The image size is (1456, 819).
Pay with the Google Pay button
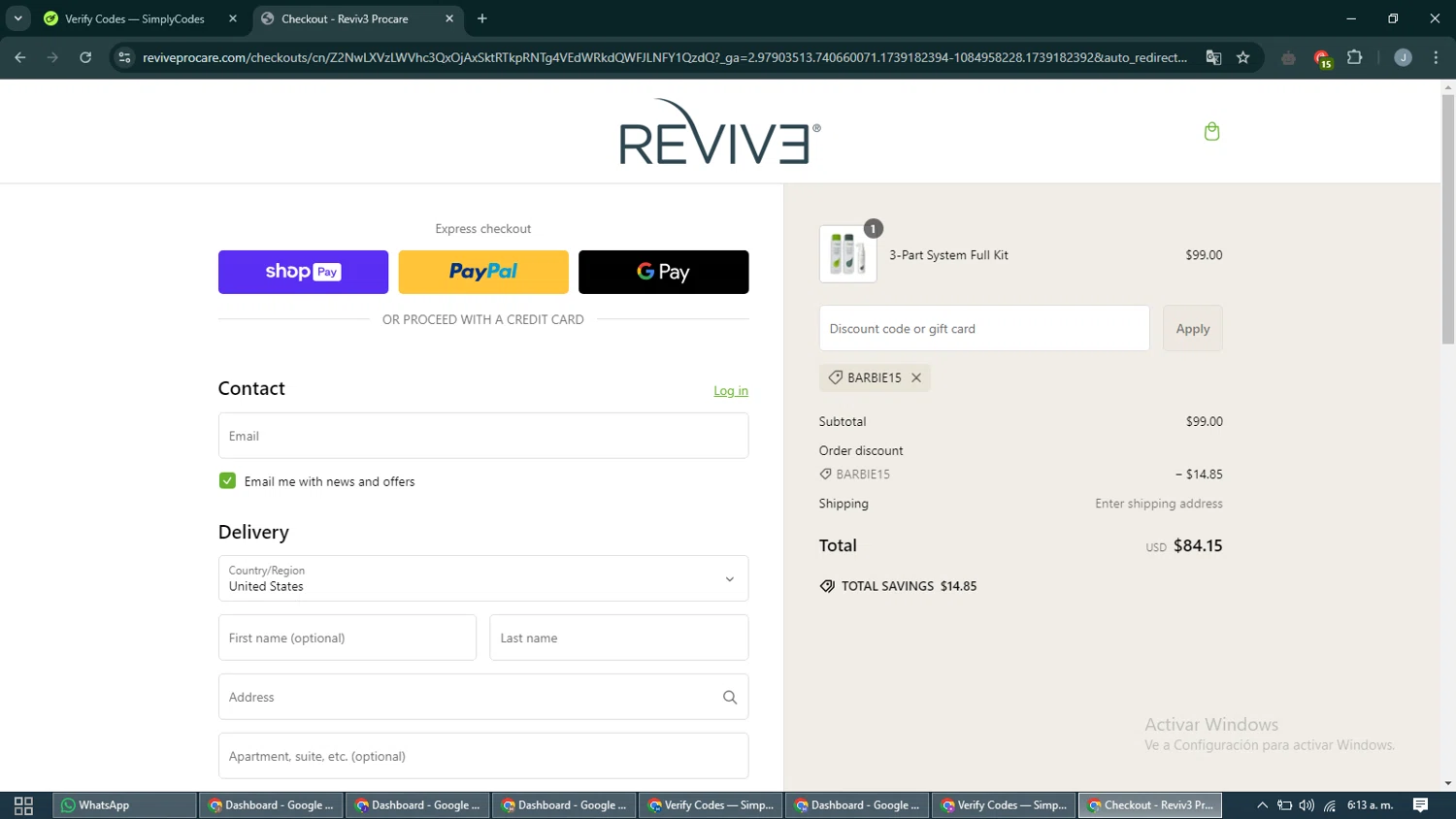click(x=663, y=272)
